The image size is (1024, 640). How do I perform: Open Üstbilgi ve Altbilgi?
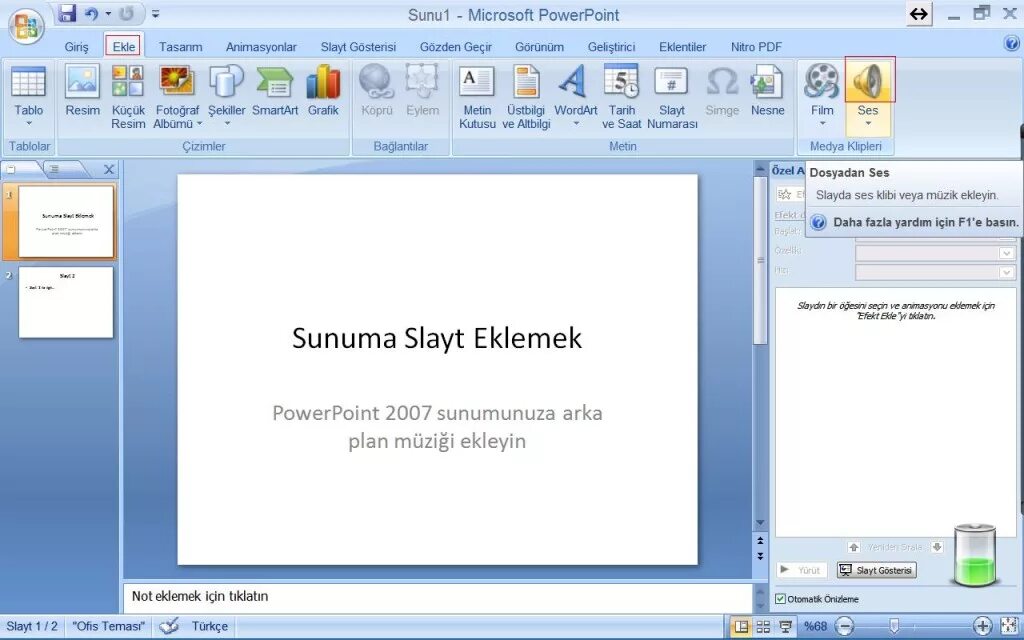click(x=526, y=97)
